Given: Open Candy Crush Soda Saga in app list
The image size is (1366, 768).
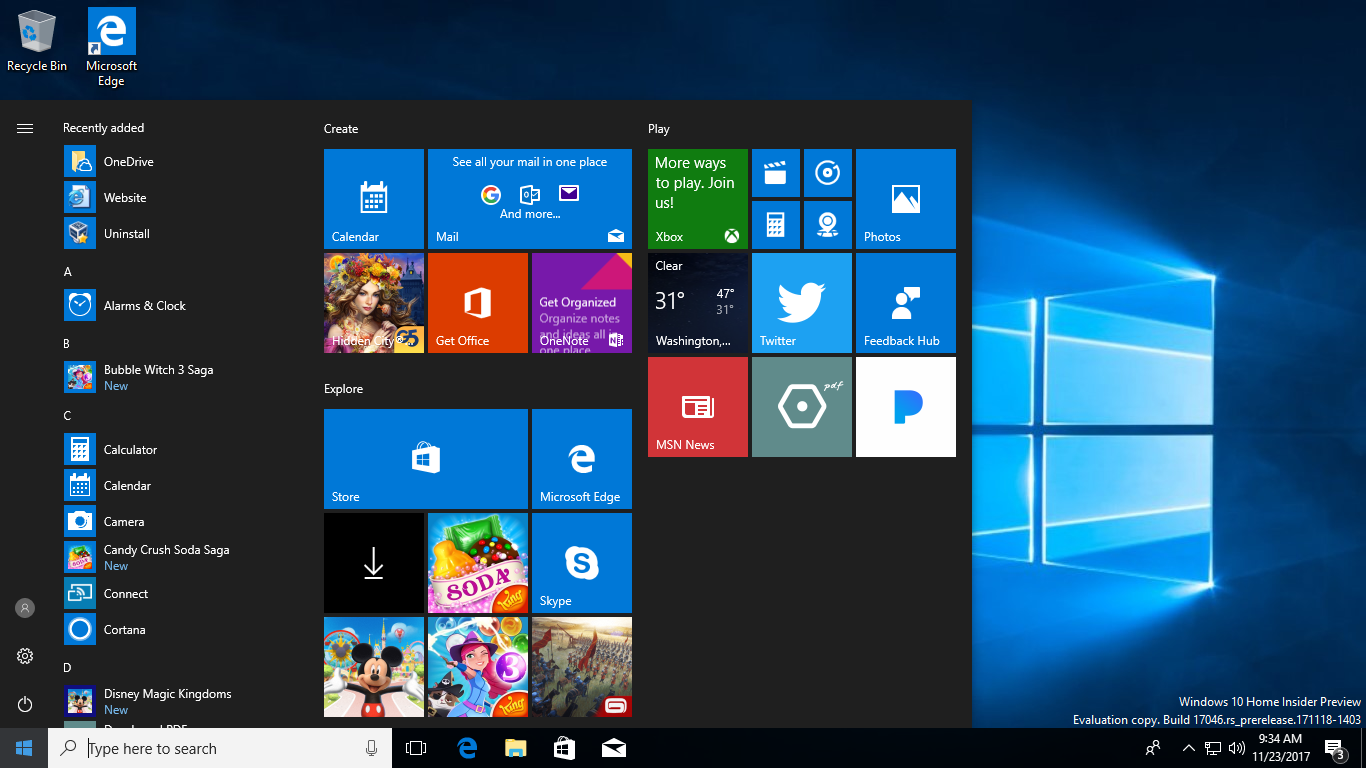Looking at the screenshot, I should click(180, 558).
